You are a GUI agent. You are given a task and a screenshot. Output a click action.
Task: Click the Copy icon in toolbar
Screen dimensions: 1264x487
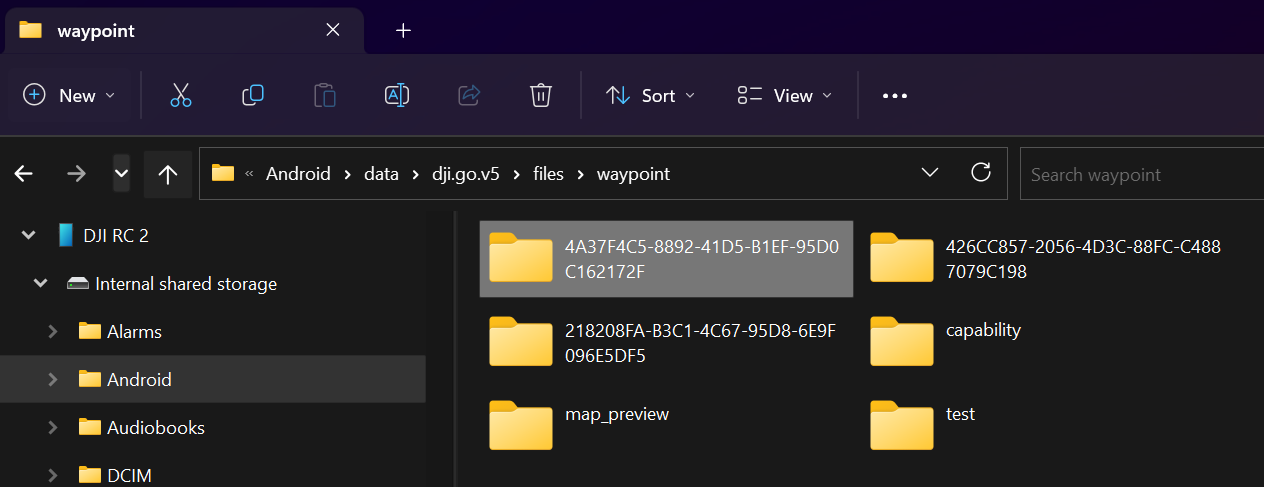pyautogui.click(x=253, y=96)
